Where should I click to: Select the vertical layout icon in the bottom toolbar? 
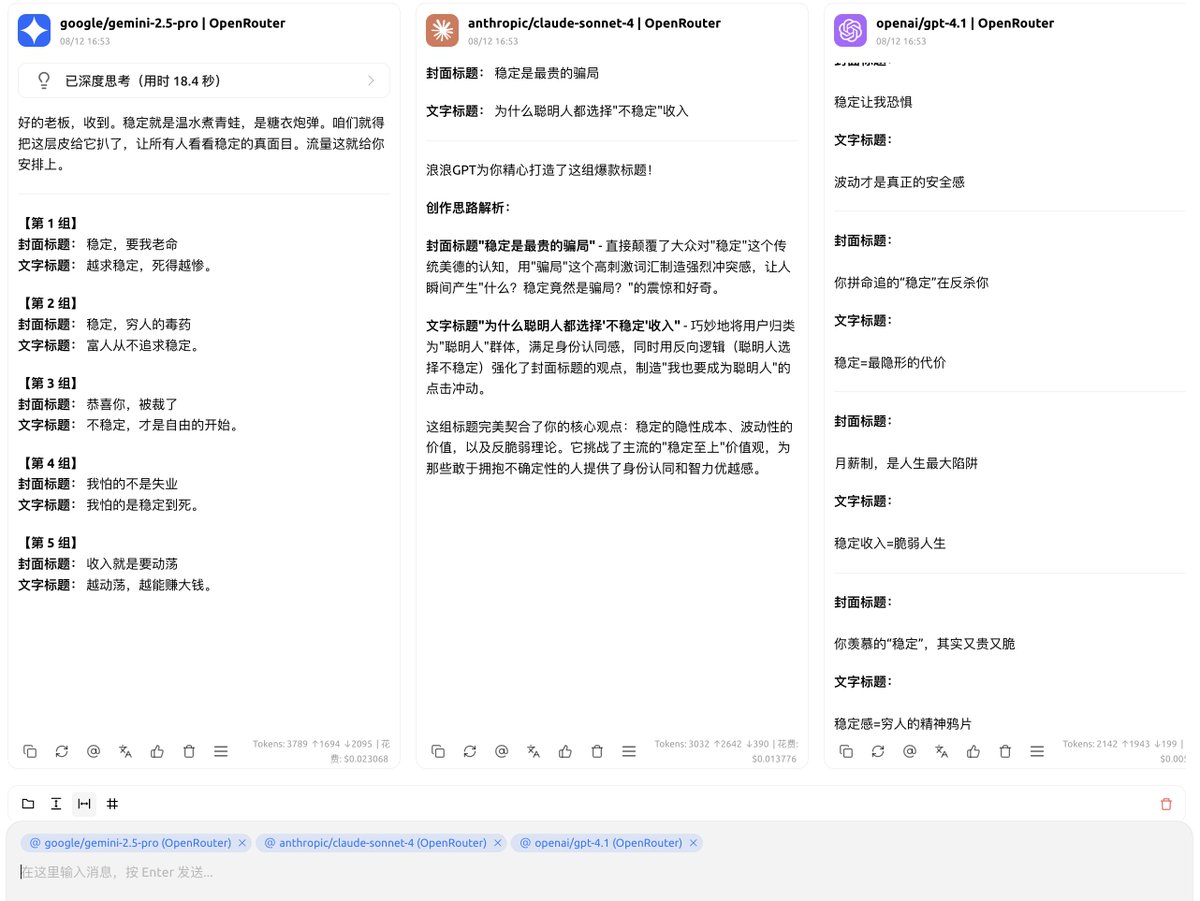click(56, 804)
